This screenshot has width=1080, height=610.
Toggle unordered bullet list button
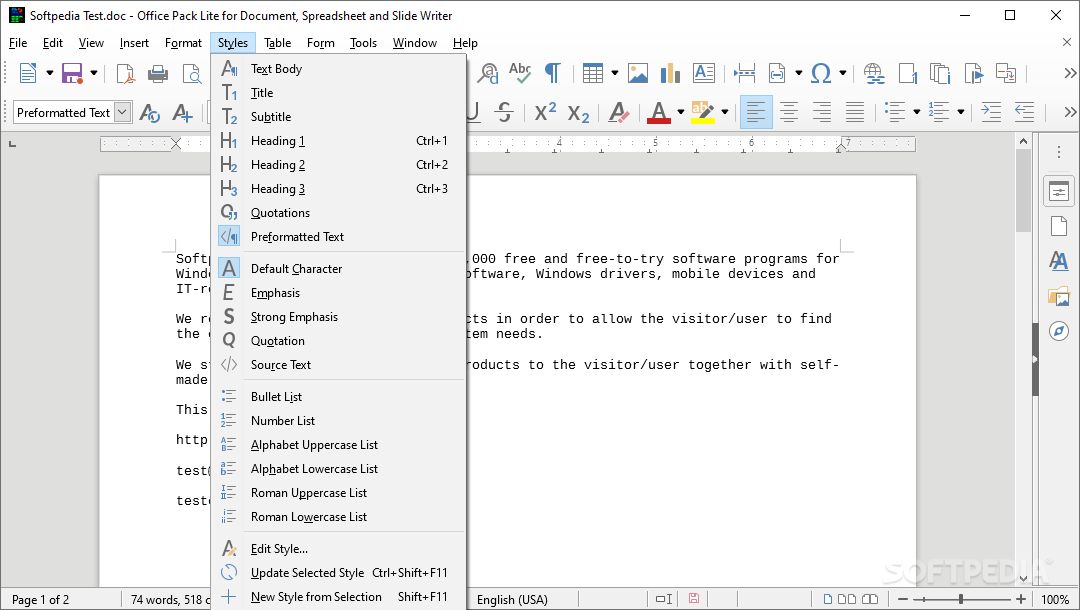click(895, 112)
